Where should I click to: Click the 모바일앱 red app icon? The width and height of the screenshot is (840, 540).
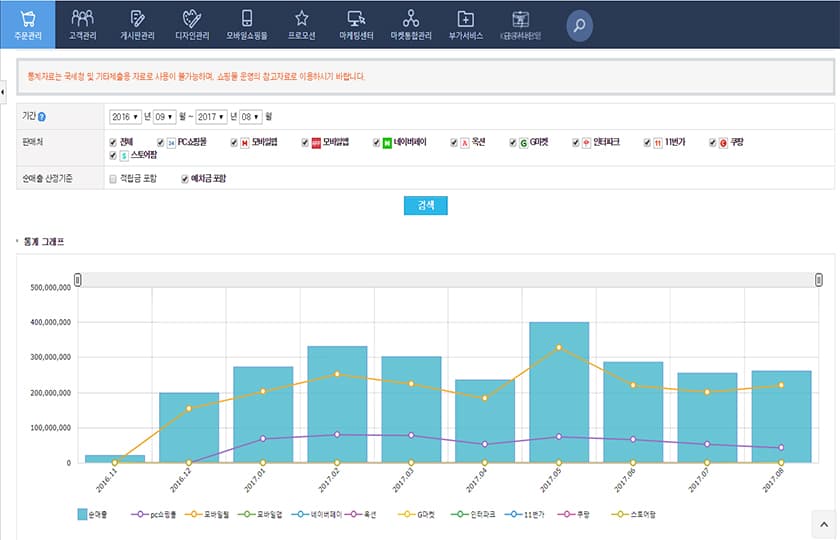(x=316, y=142)
